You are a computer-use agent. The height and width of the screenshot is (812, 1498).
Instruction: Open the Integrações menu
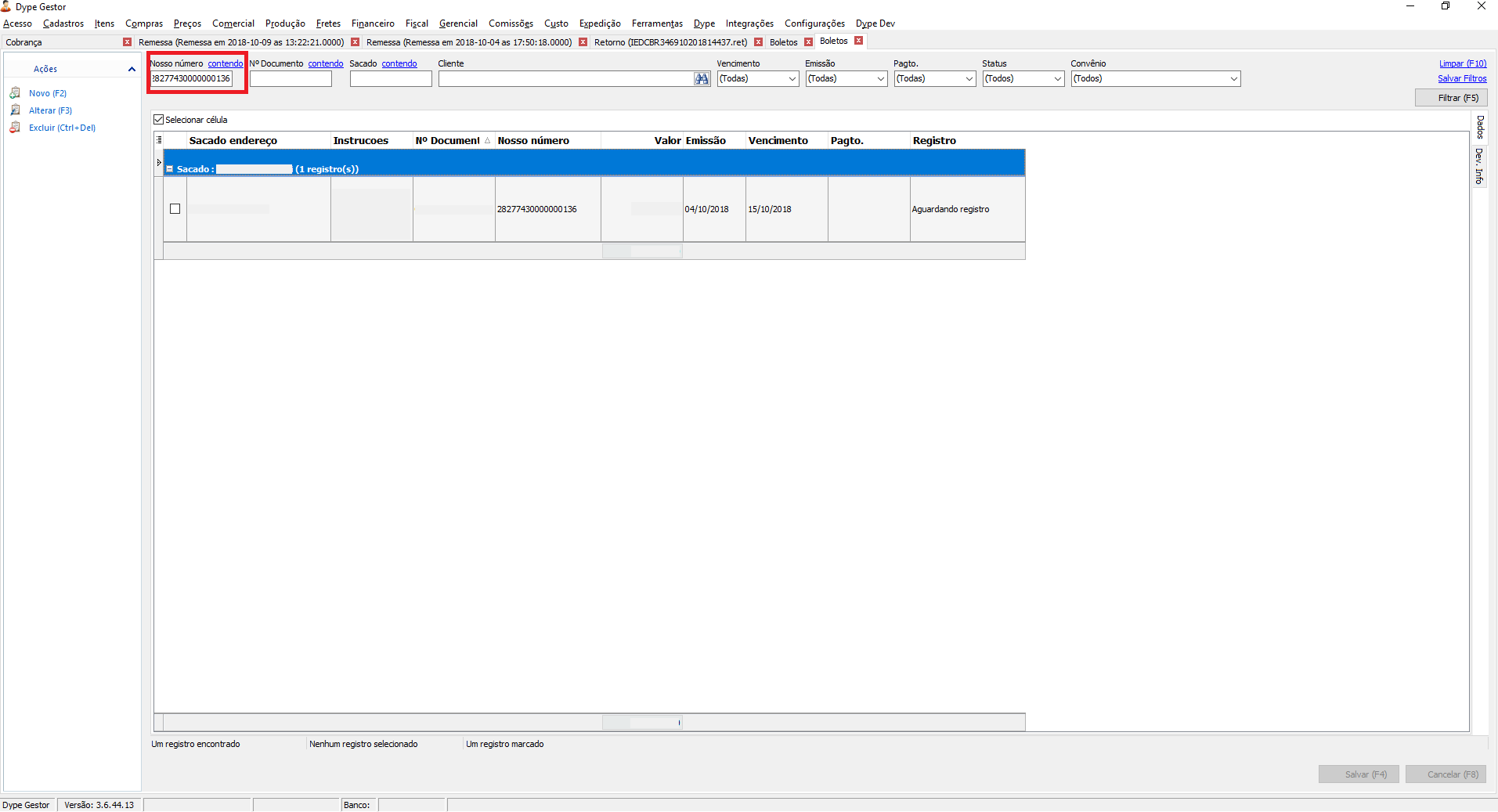tap(749, 23)
